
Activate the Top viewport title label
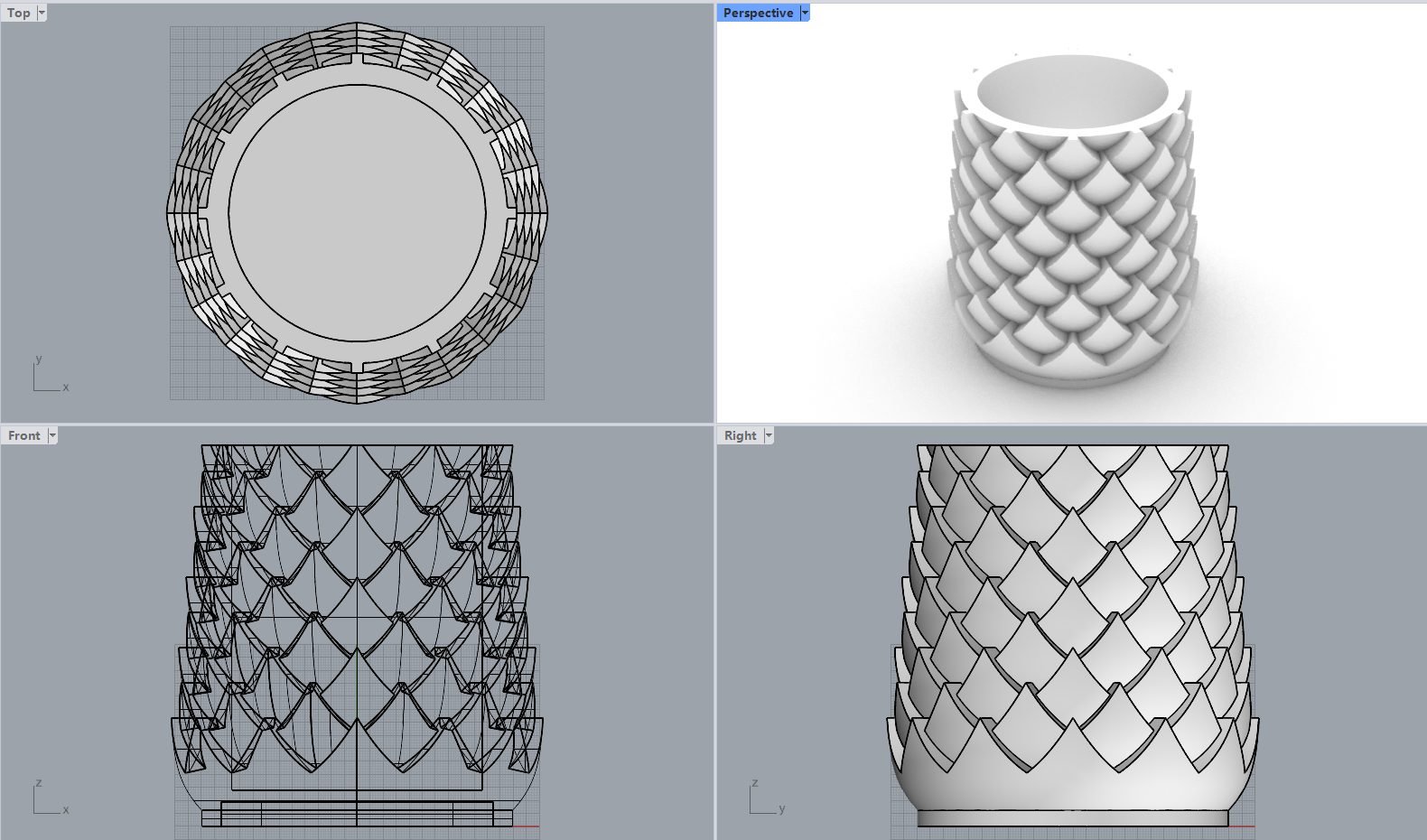click(x=19, y=13)
